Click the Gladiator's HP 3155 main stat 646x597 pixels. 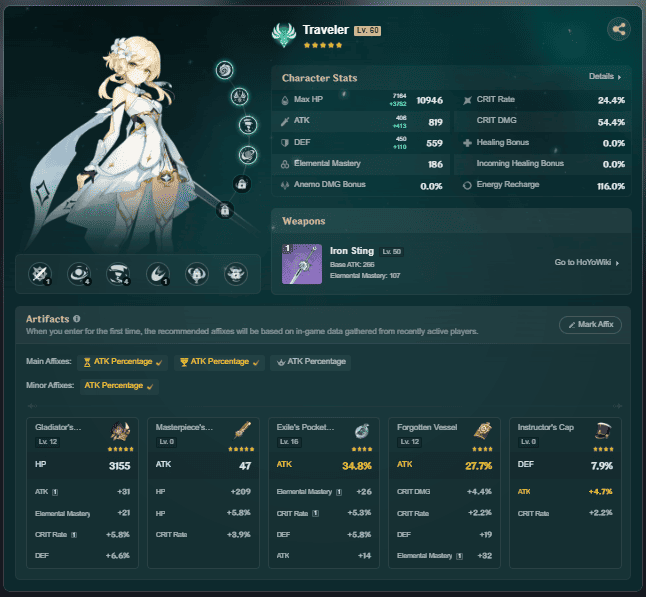(82, 466)
